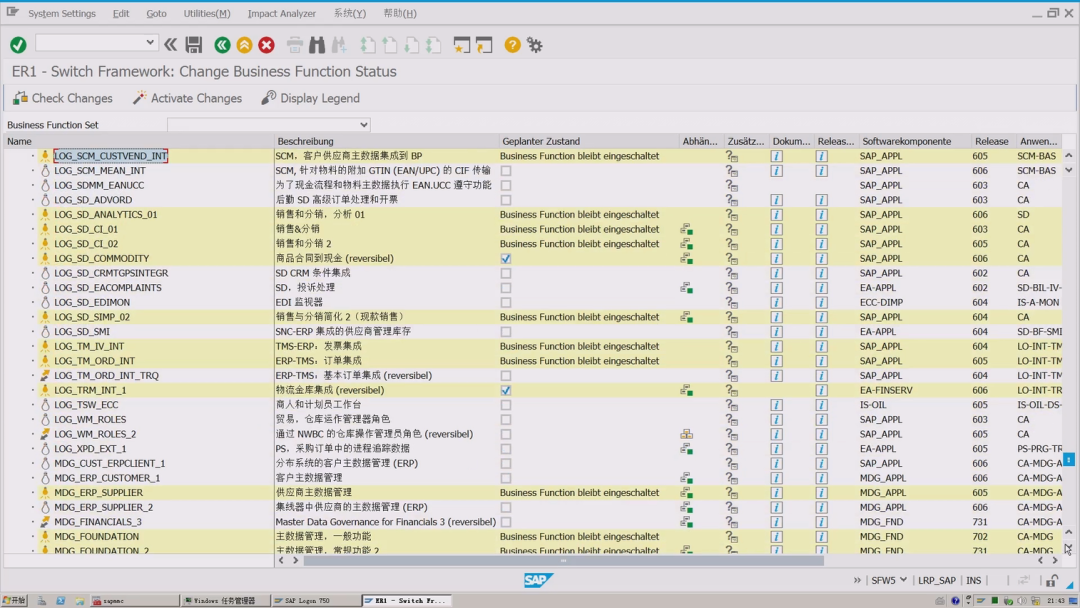Expand the LOG_XPD_EXT_1 tree node
1080x608 pixels.
pos(32,449)
